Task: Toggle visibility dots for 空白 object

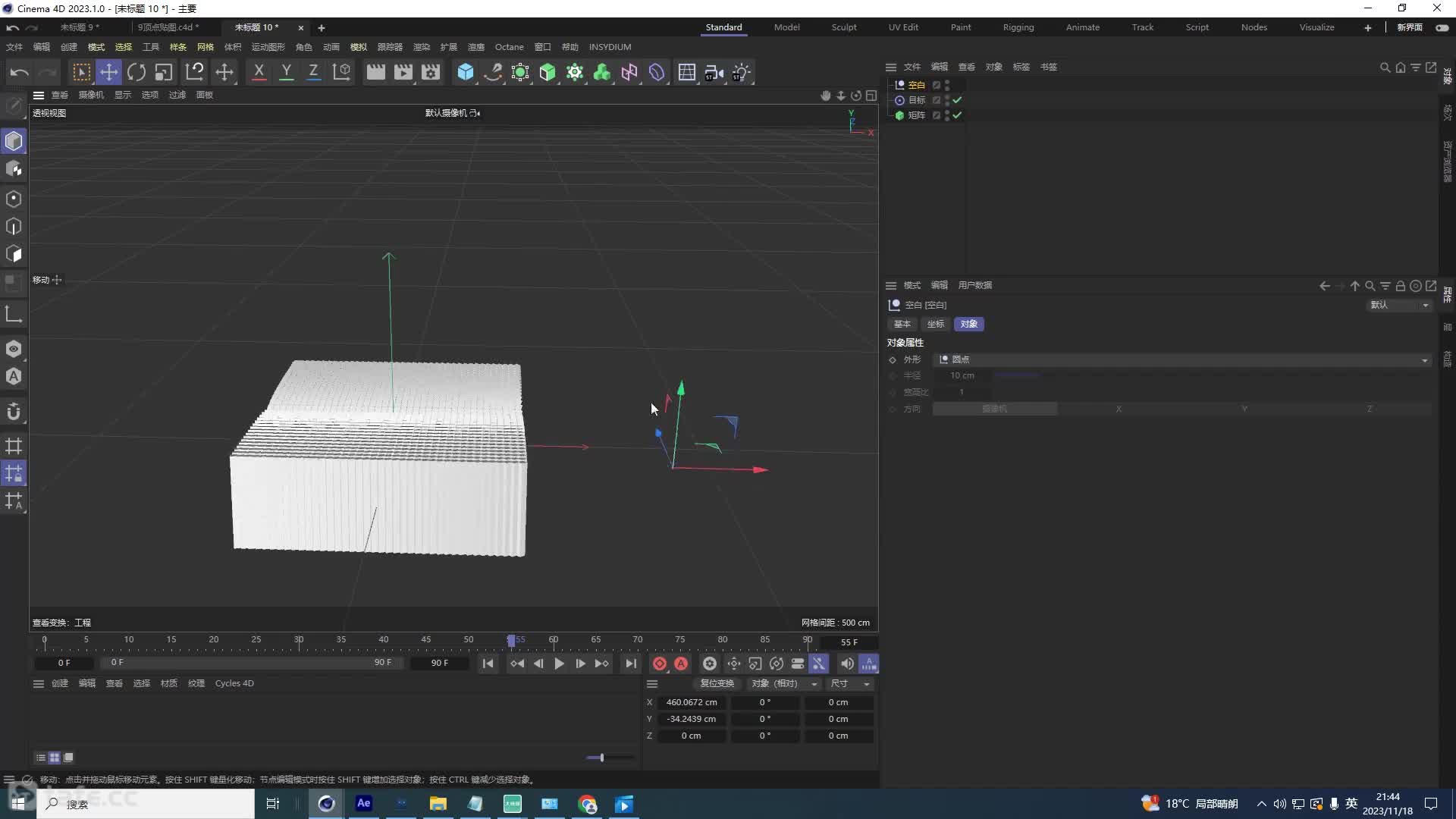Action: click(x=947, y=85)
